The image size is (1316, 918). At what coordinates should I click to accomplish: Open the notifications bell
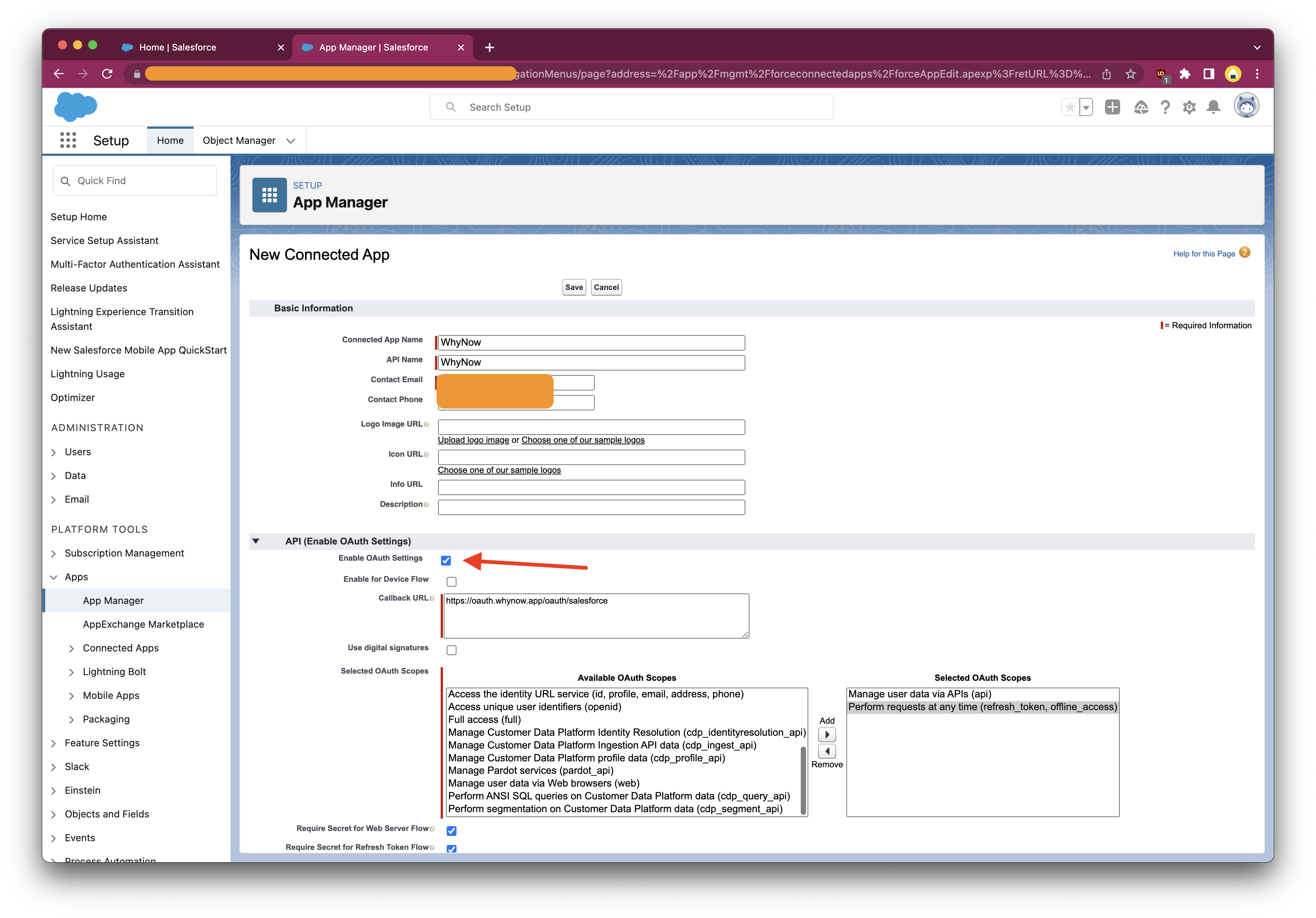coord(1214,107)
